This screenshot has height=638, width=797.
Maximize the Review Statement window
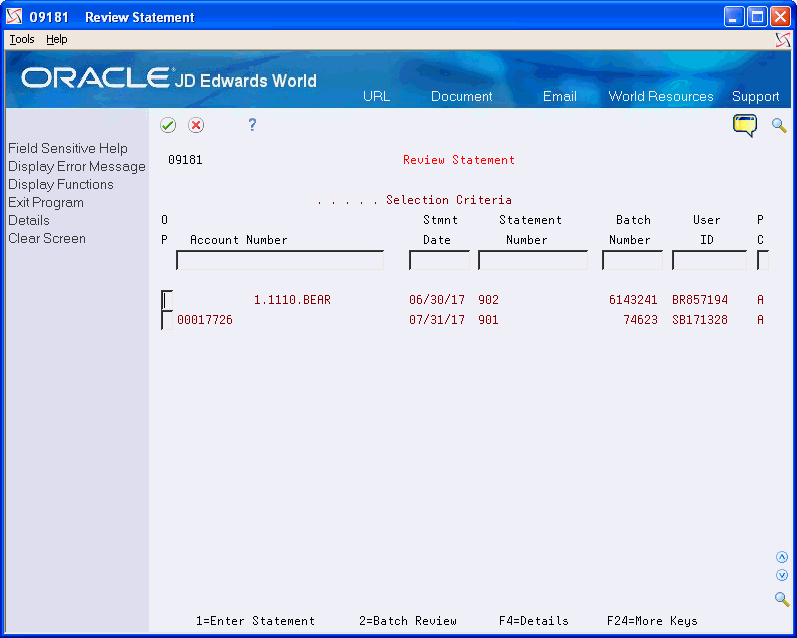tap(757, 17)
